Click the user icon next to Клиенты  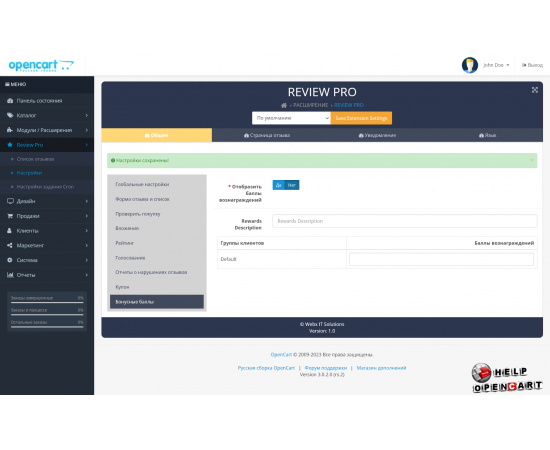pos(10,231)
